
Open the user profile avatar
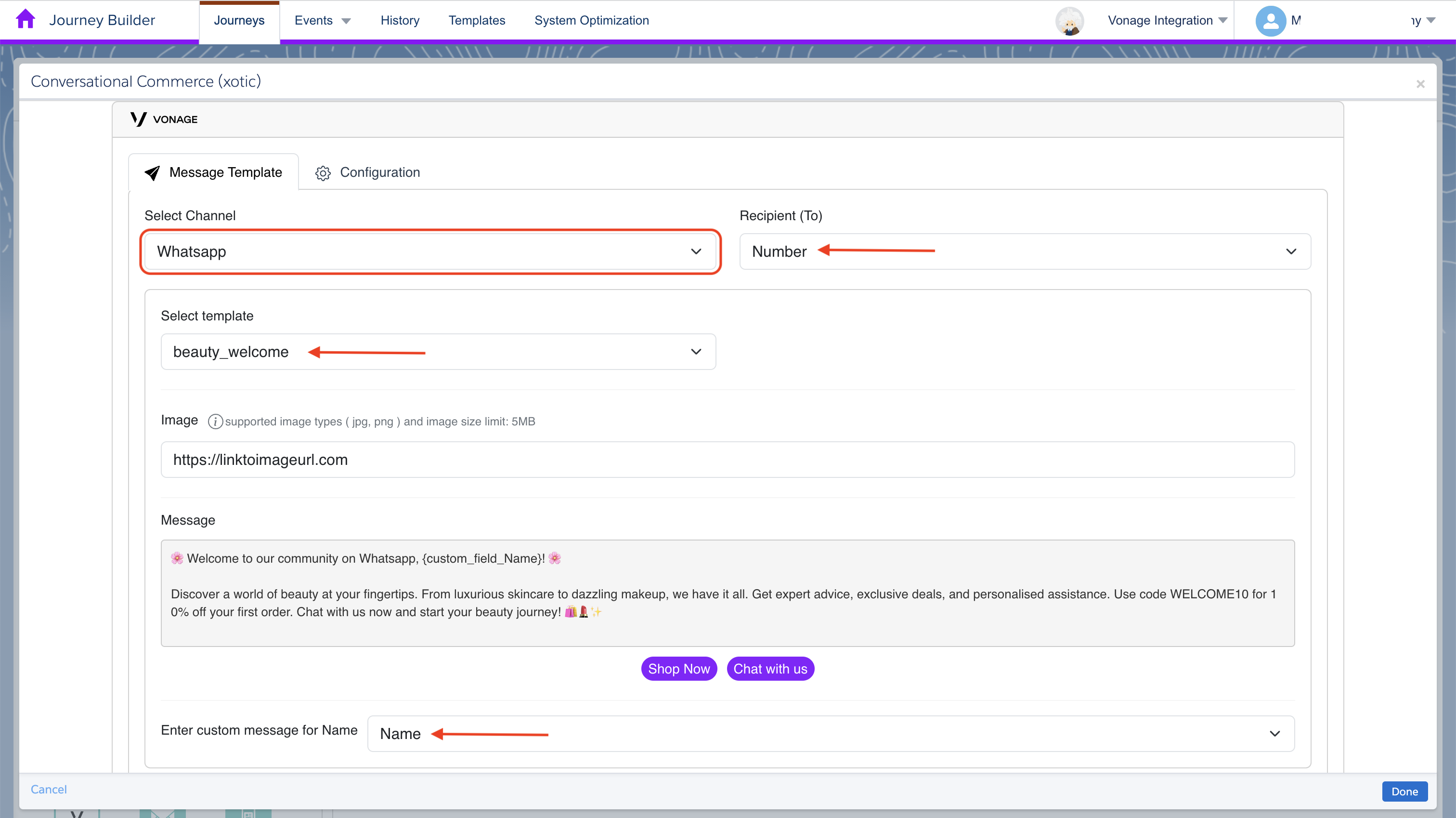point(1270,21)
